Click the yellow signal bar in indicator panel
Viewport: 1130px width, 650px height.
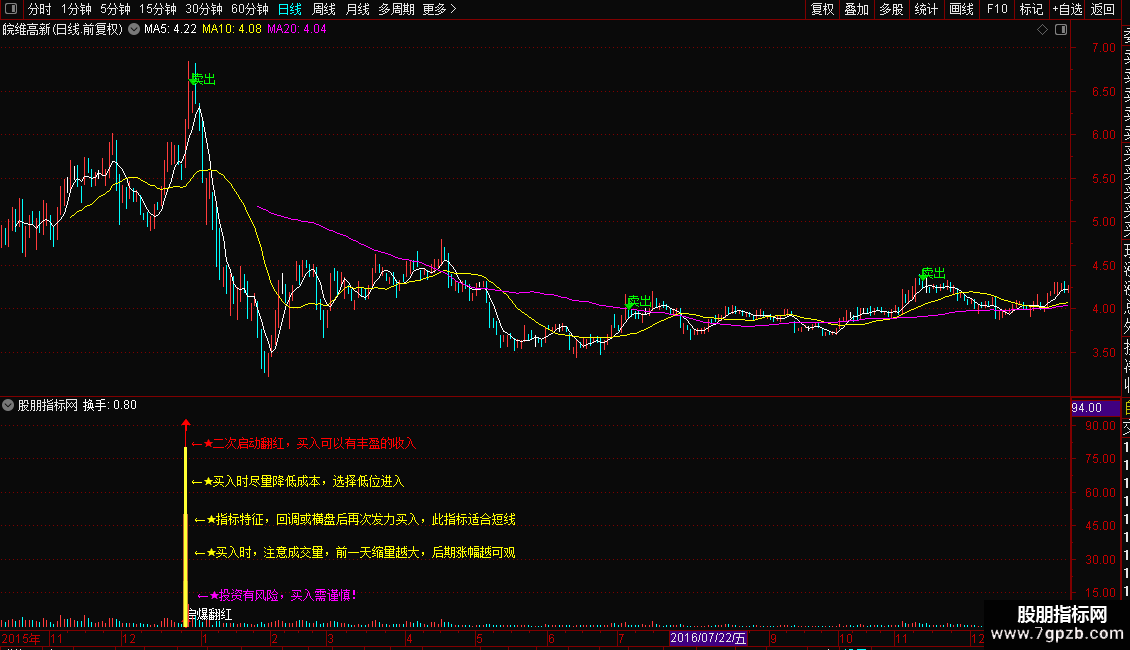point(186,535)
